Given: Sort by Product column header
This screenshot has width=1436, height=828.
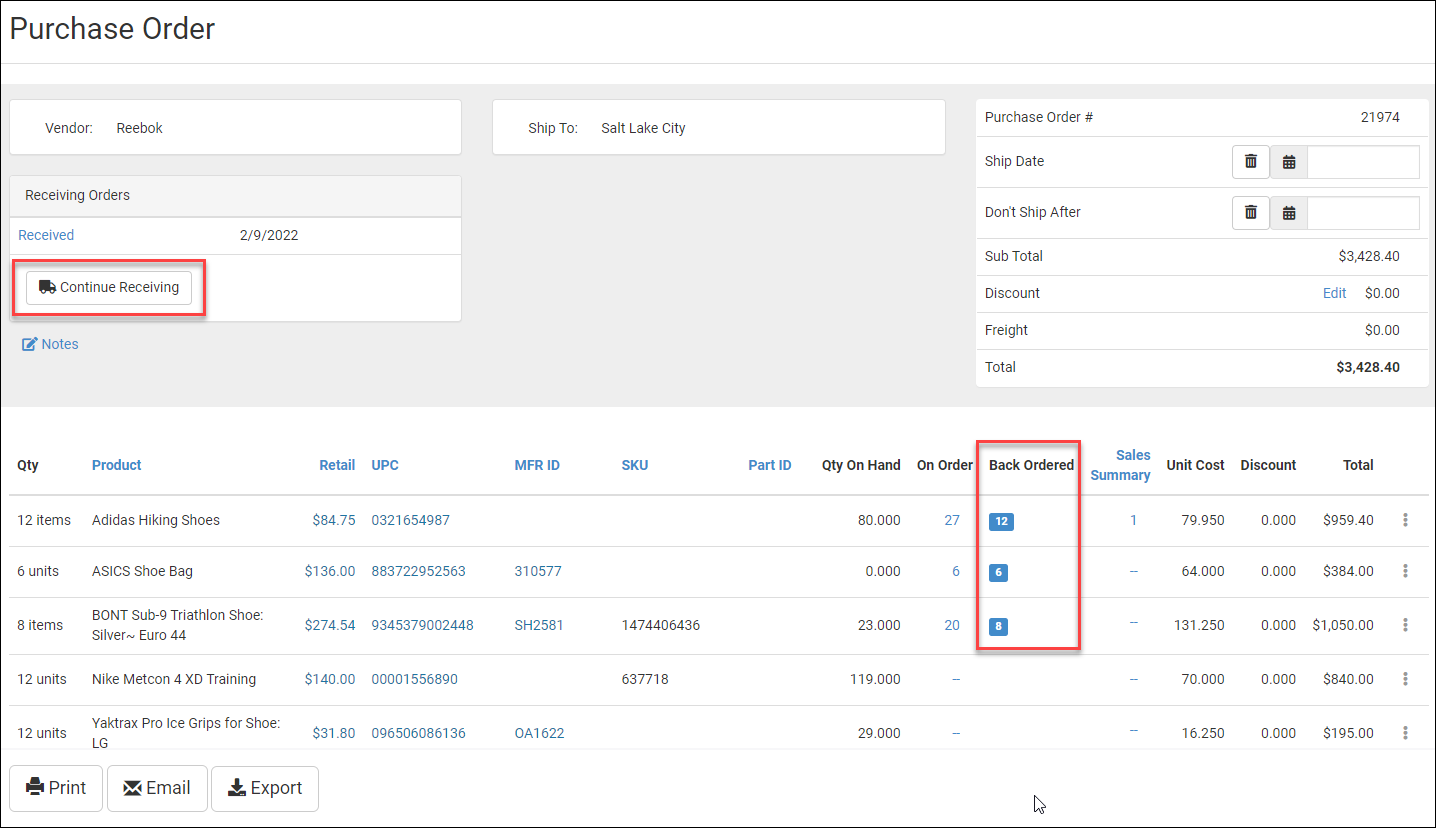Looking at the screenshot, I should [x=117, y=465].
